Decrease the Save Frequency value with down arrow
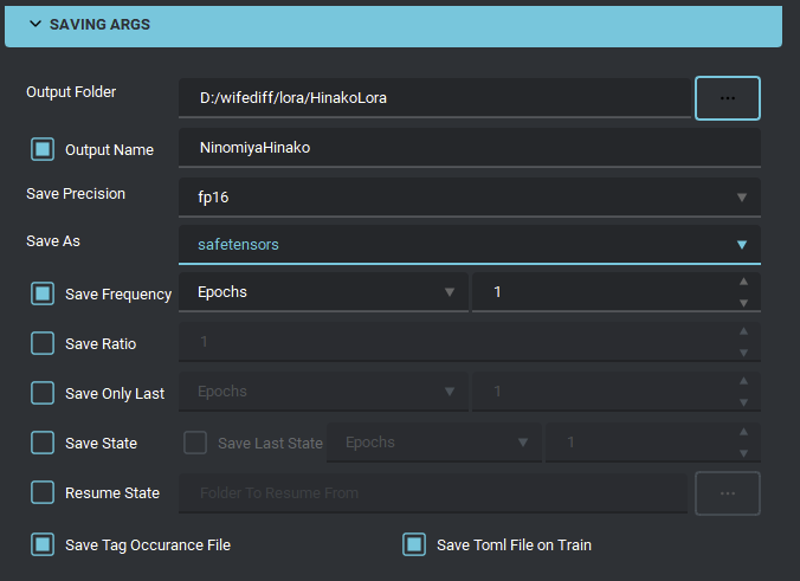Viewport: 800px width, 581px height. coord(743,303)
